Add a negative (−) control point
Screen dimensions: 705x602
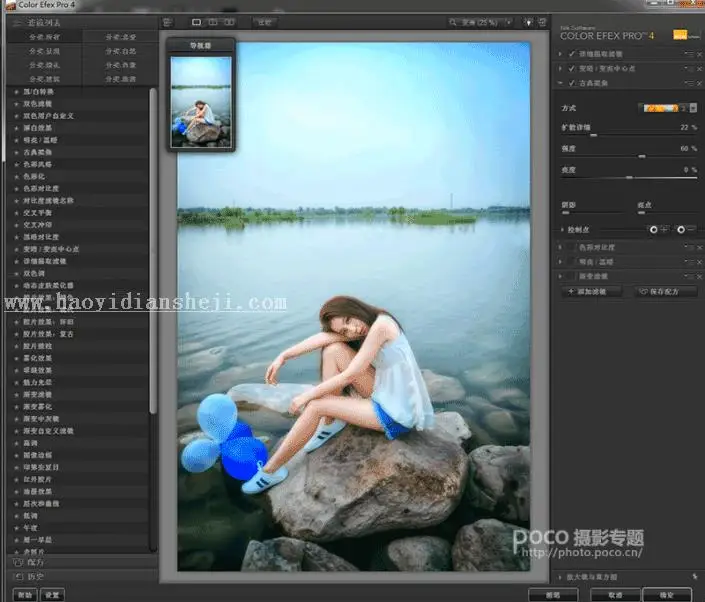tap(686, 230)
